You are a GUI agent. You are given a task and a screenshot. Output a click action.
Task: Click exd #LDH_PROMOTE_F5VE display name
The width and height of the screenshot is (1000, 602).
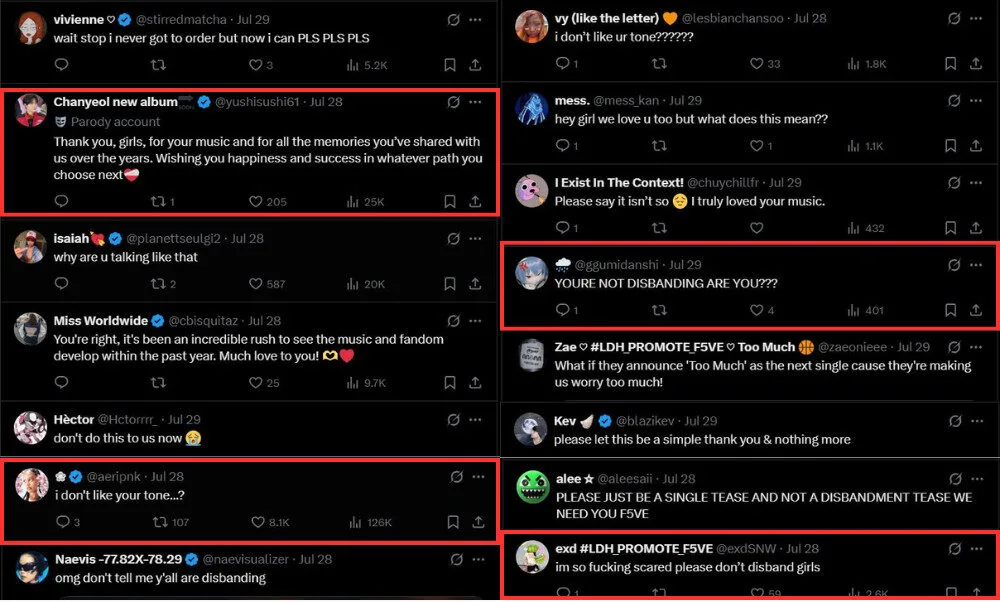[634, 548]
